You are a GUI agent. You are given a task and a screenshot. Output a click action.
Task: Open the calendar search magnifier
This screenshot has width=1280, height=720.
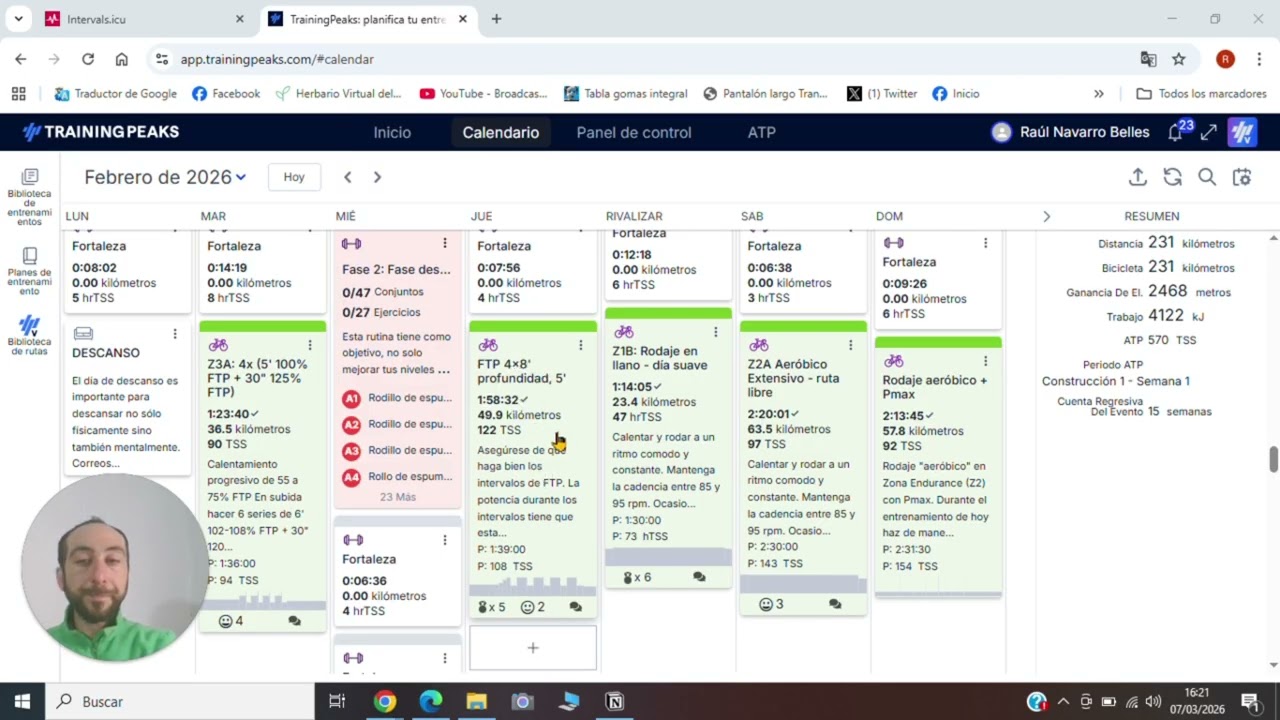[x=1207, y=177]
